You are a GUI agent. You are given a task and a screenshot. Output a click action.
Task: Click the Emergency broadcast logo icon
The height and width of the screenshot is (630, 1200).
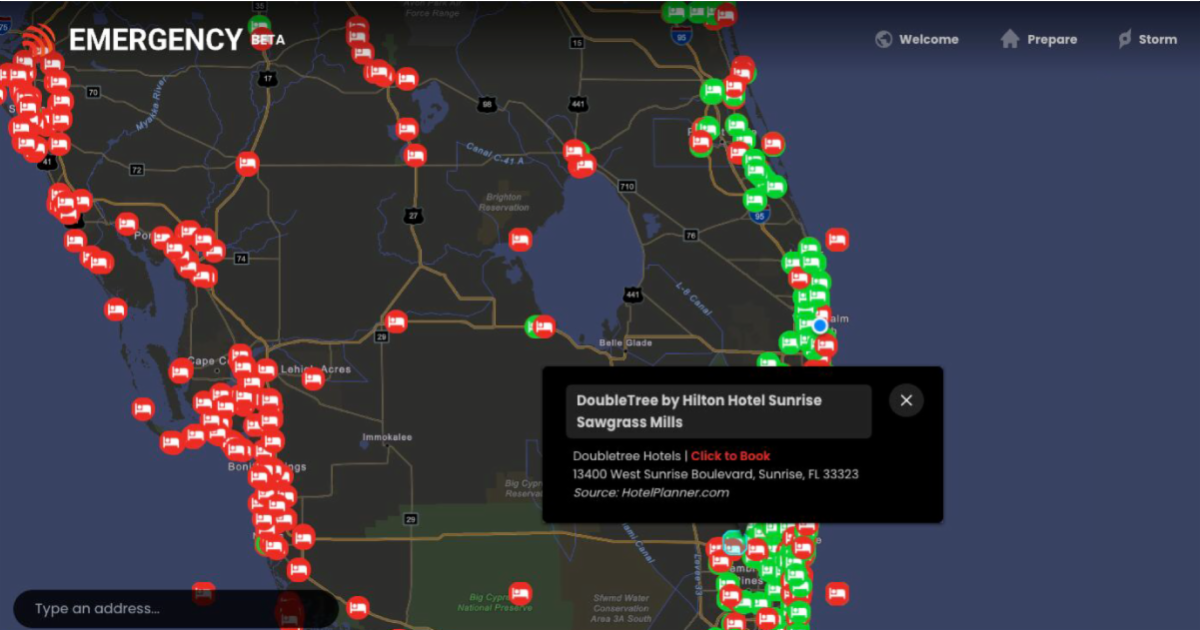click(38, 40)
